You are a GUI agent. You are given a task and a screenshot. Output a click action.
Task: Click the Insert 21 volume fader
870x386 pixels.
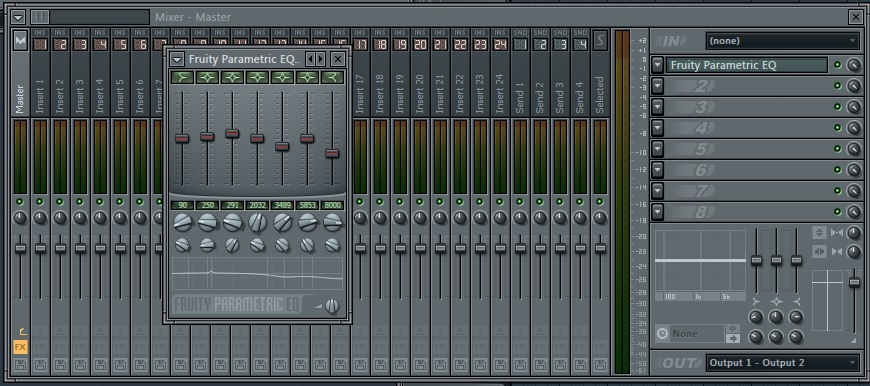[x=440, y=248]
